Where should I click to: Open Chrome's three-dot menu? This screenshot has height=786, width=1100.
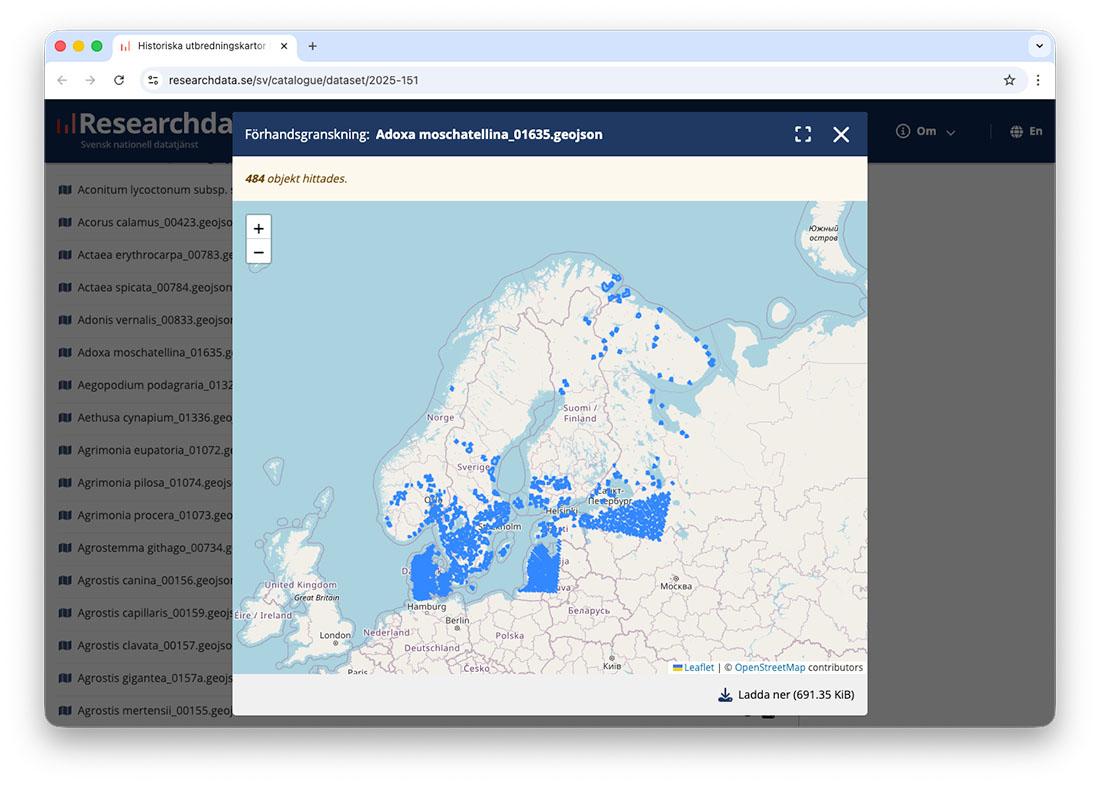pyautogui.click(x=1038, y=80)
